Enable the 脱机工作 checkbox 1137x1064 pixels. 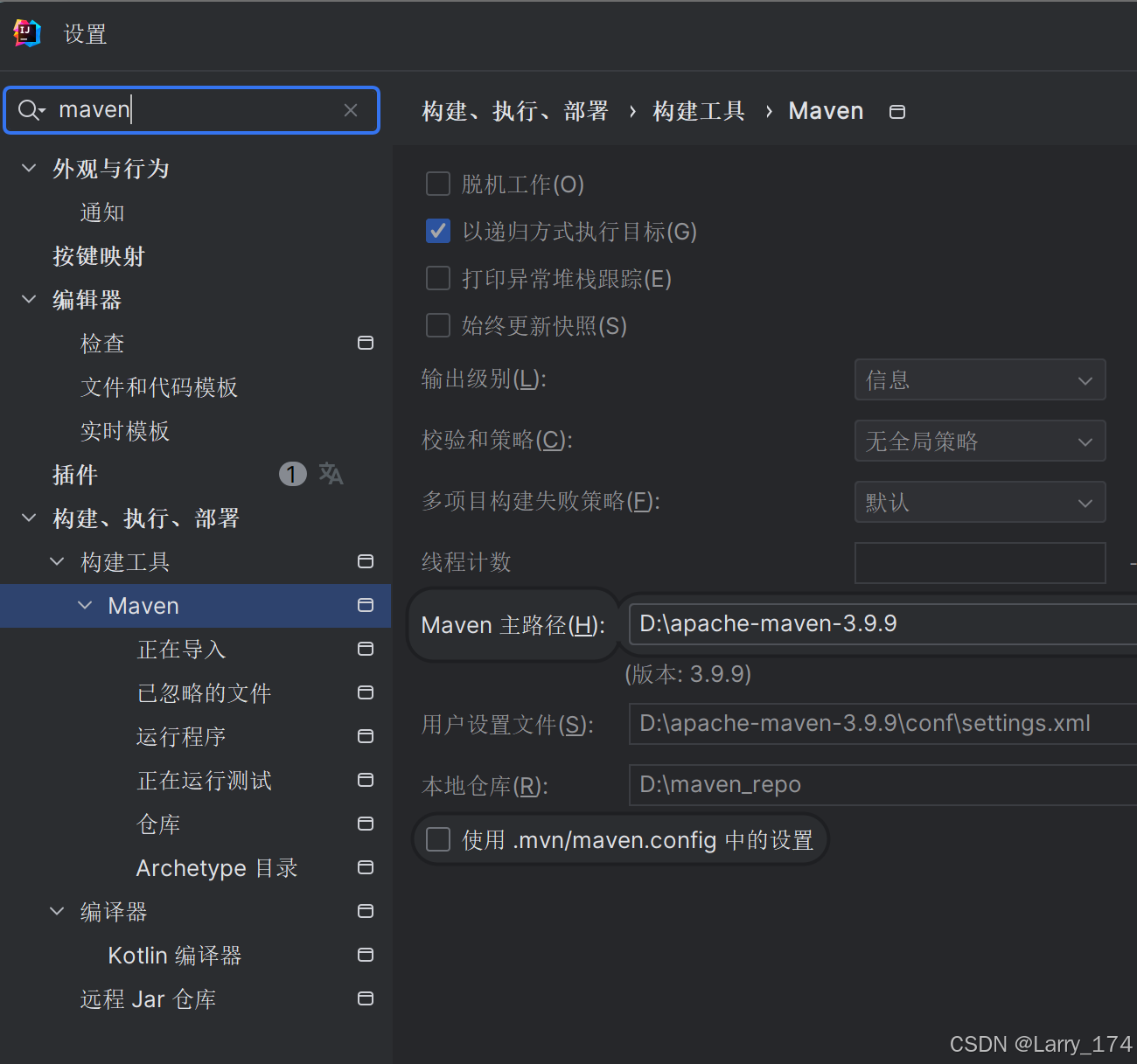point(438,184)
